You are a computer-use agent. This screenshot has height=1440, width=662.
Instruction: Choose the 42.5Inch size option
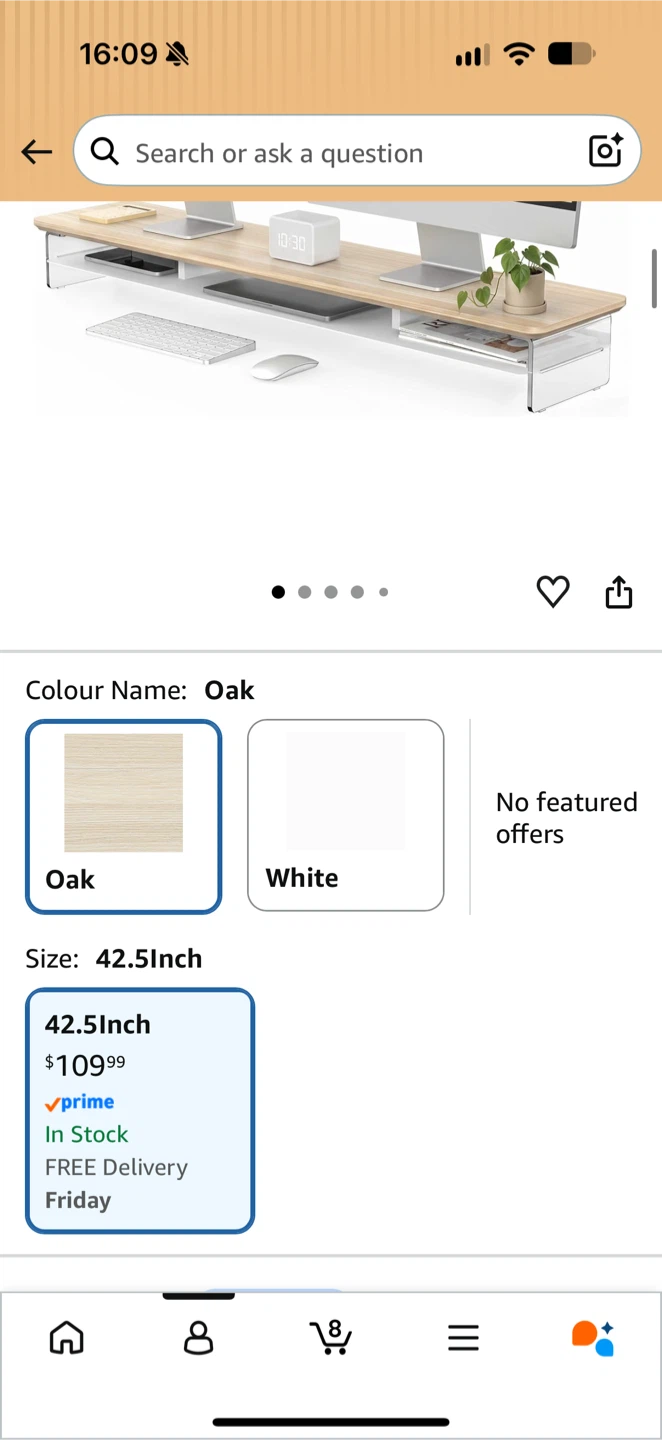(x=140, y=1110)
